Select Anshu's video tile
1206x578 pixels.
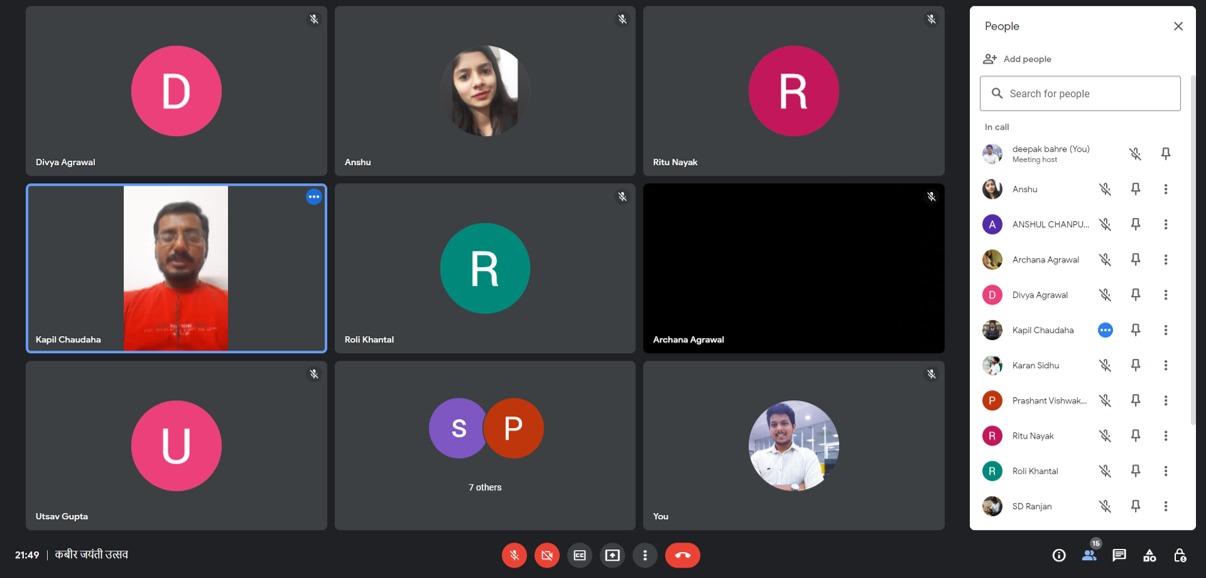point(485,91)
